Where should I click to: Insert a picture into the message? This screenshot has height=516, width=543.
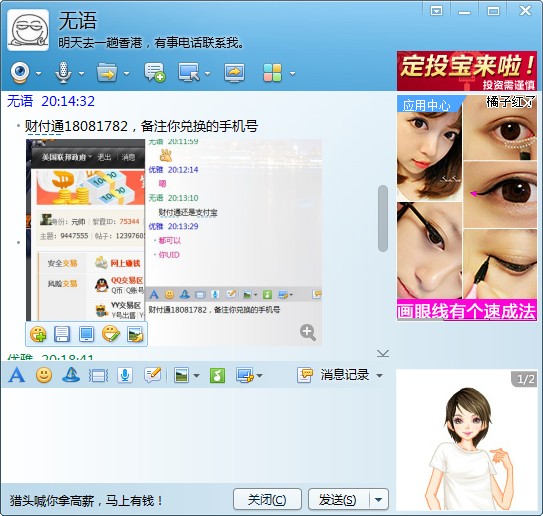[181, 375]
